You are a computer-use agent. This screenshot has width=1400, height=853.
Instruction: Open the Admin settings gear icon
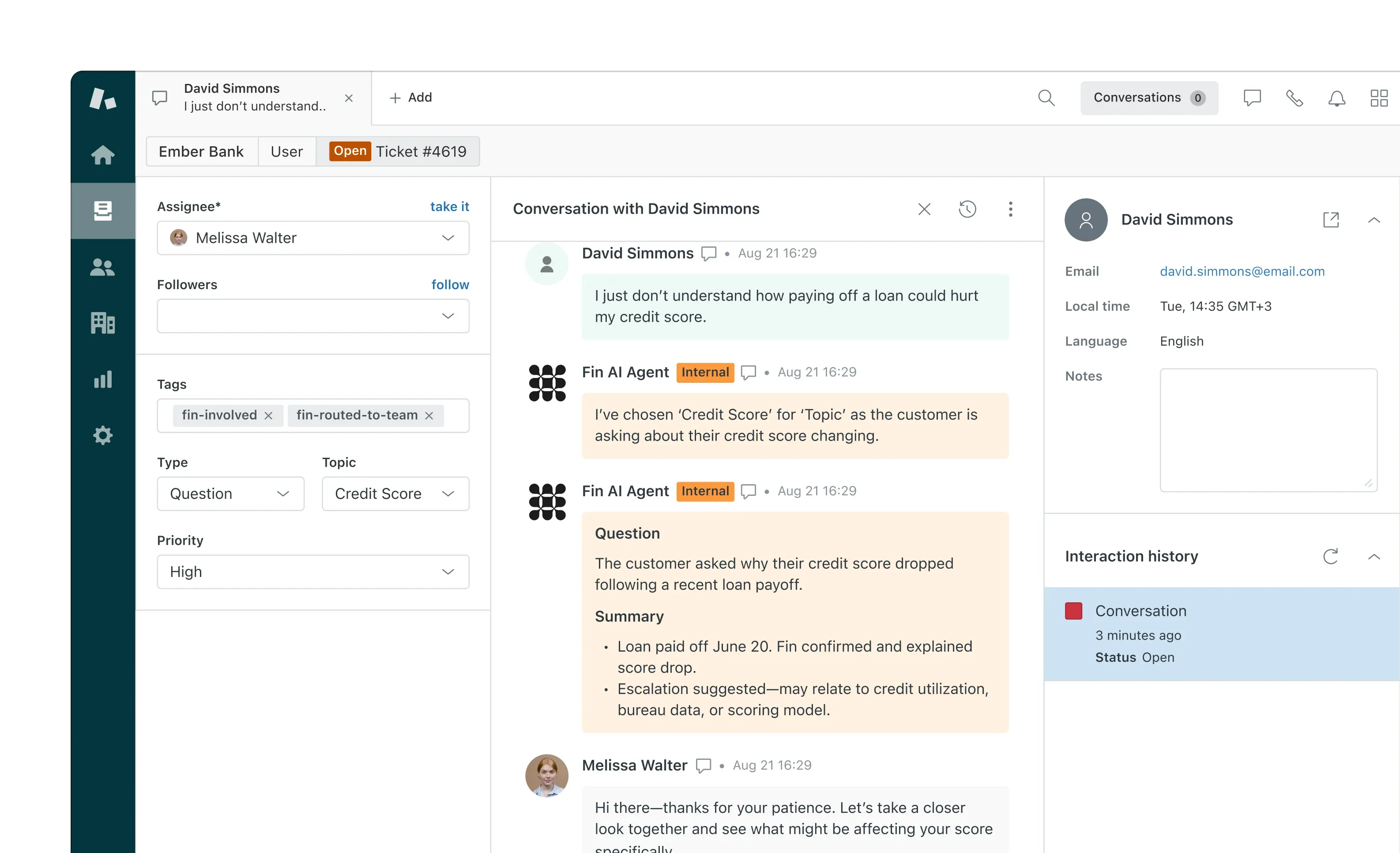click(103, 435)
